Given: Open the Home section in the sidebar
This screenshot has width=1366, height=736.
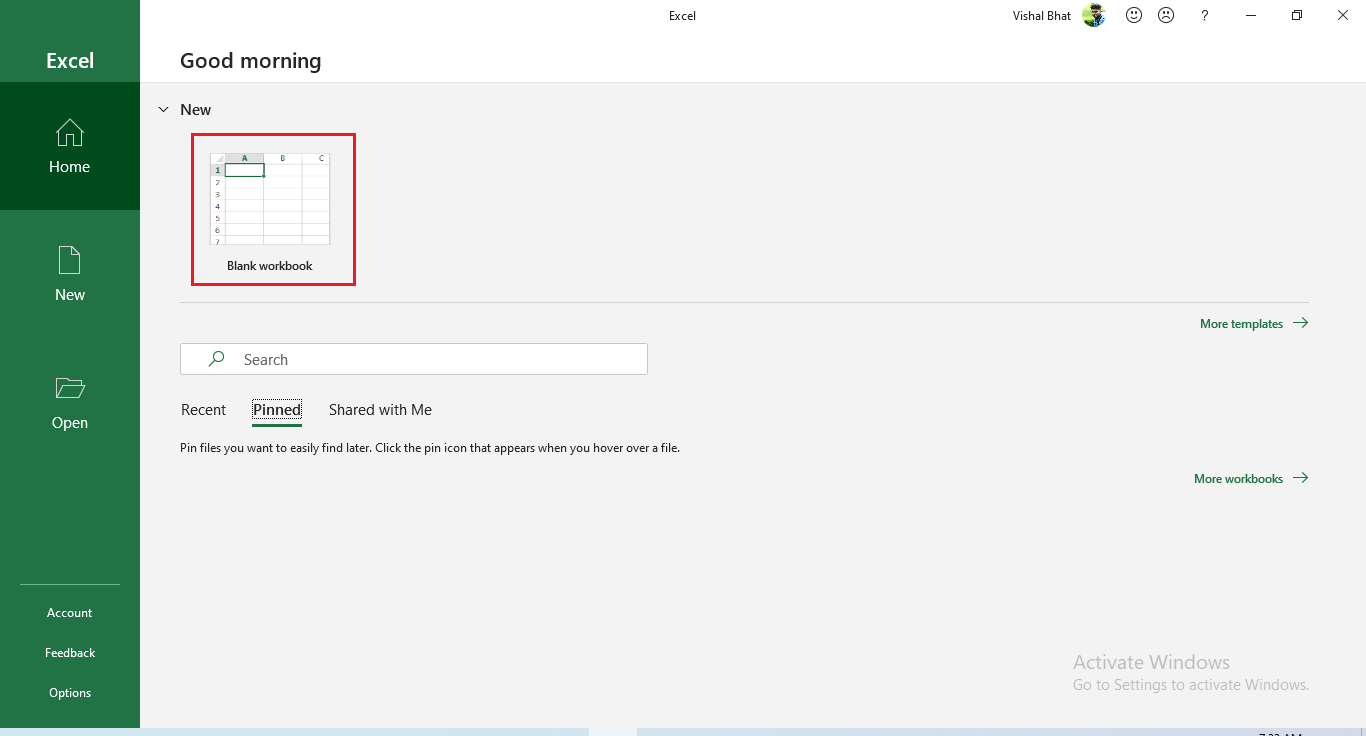Looking at the screenshot, I should pyautogui.click(x=70, y=146).
